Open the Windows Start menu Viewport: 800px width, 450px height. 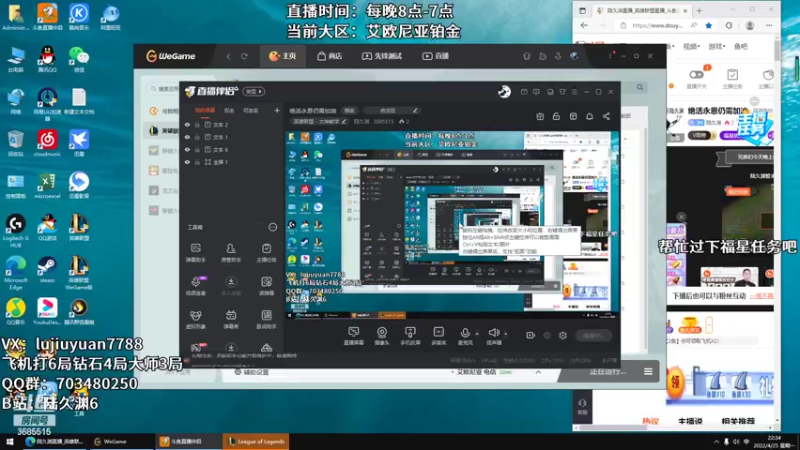9,442
